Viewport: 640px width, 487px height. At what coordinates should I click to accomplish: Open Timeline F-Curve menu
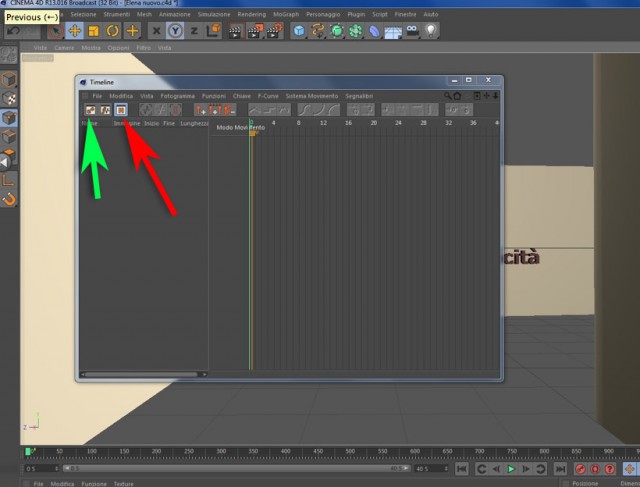[x=268, y=96]
